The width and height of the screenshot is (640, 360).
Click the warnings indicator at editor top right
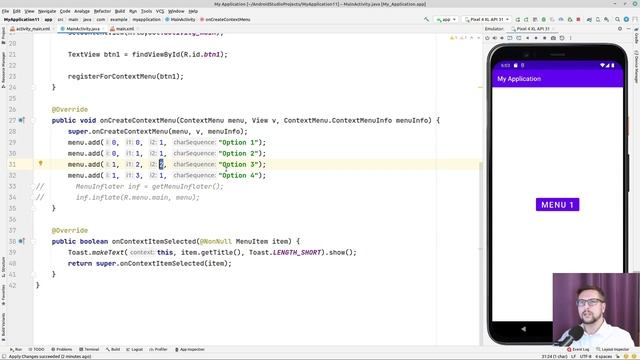pyautogui.click(x=458, y=38)
